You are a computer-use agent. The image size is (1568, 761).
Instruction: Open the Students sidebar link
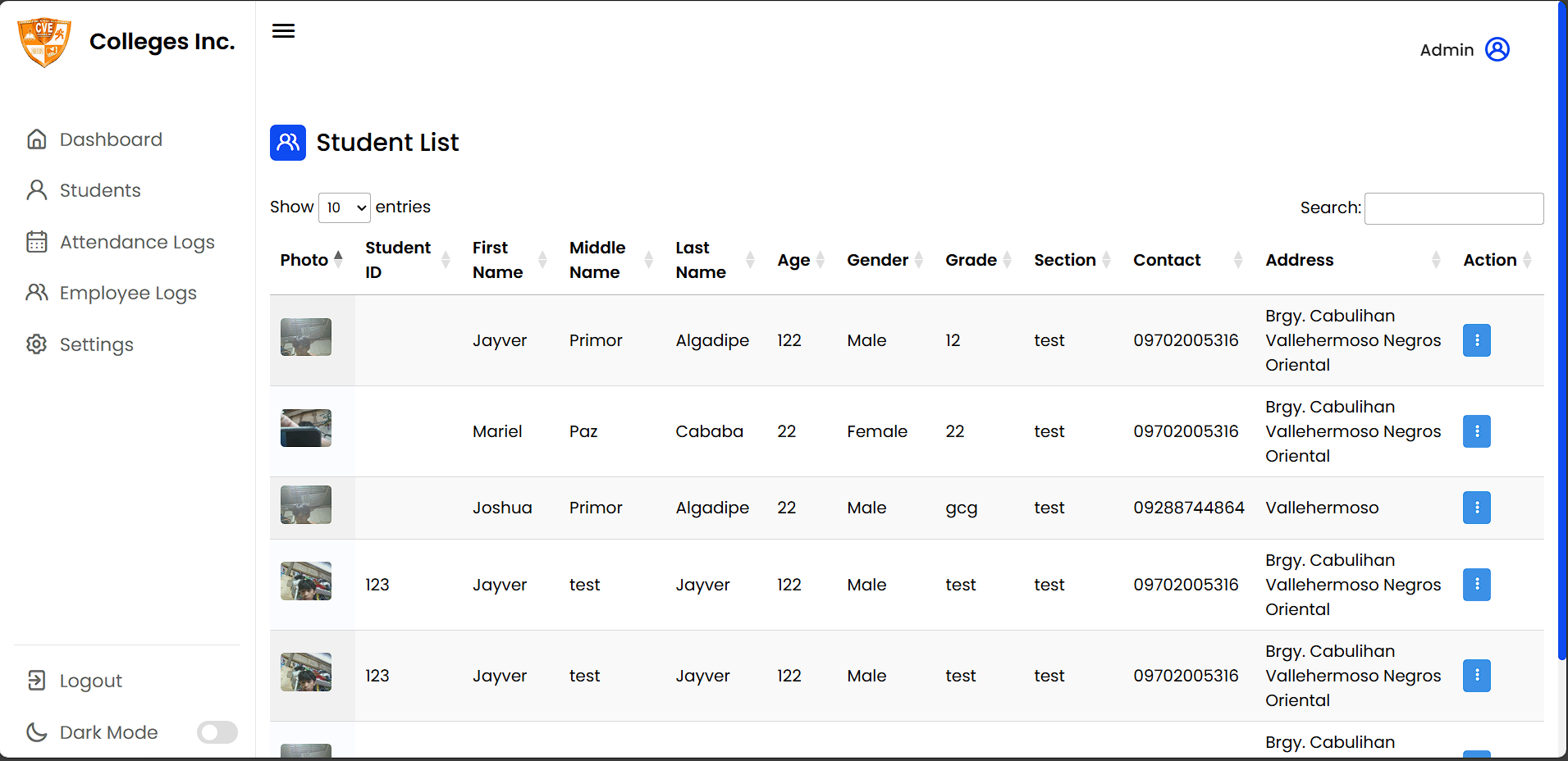coord(100,190)
